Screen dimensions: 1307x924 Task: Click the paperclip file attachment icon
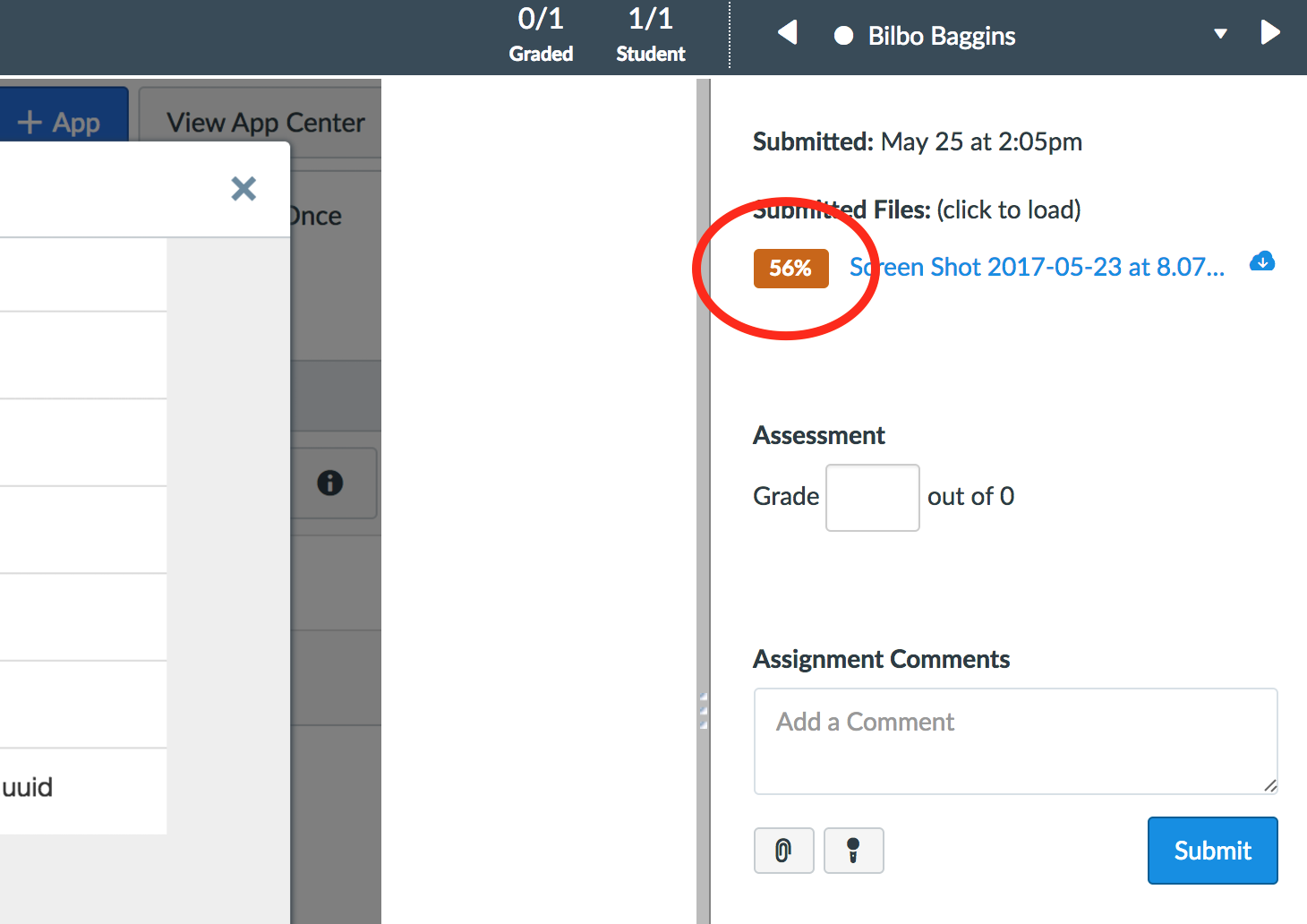[x=783, y=850]
